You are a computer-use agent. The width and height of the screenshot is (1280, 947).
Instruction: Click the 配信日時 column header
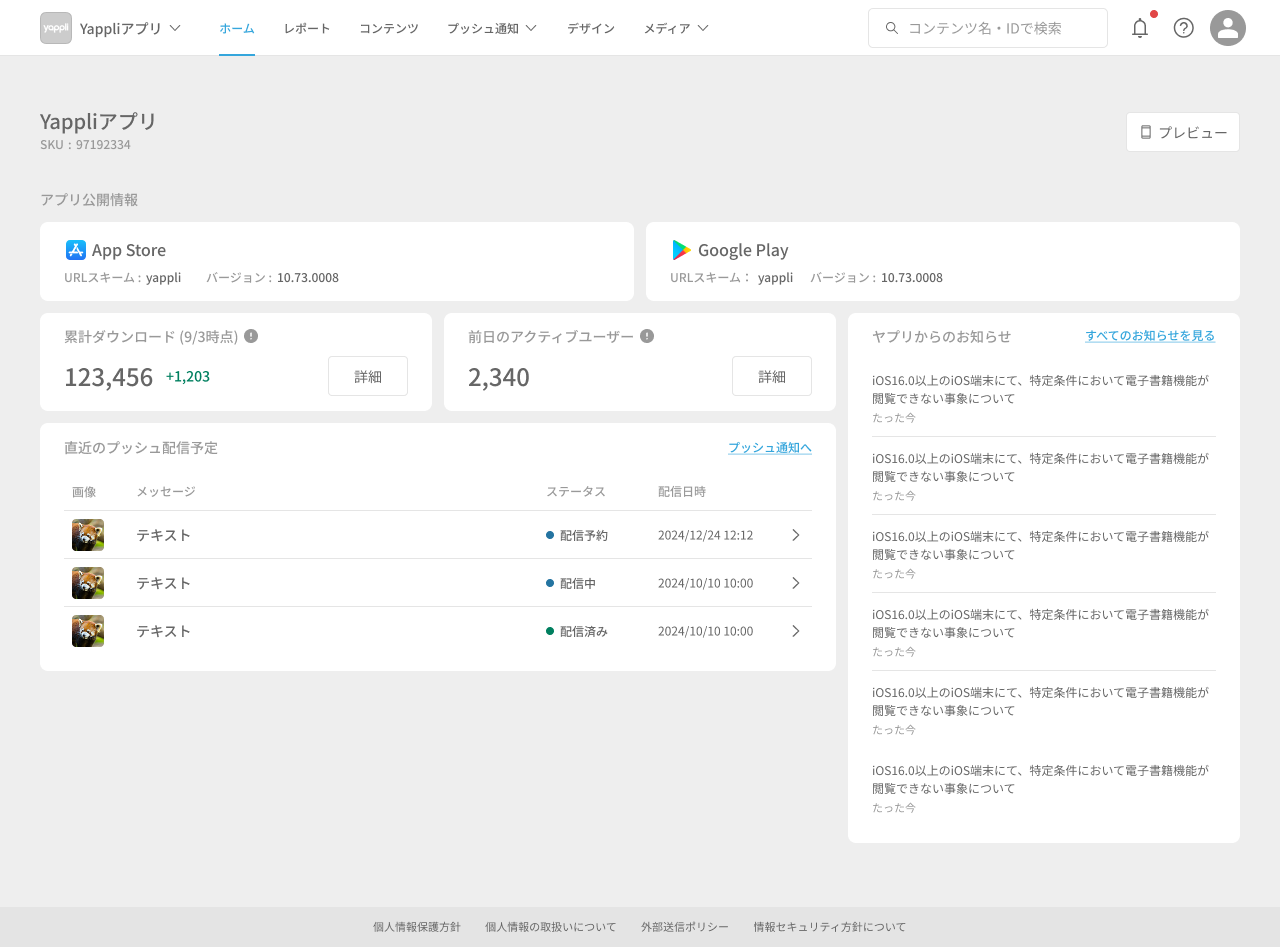tap(682, 491)
